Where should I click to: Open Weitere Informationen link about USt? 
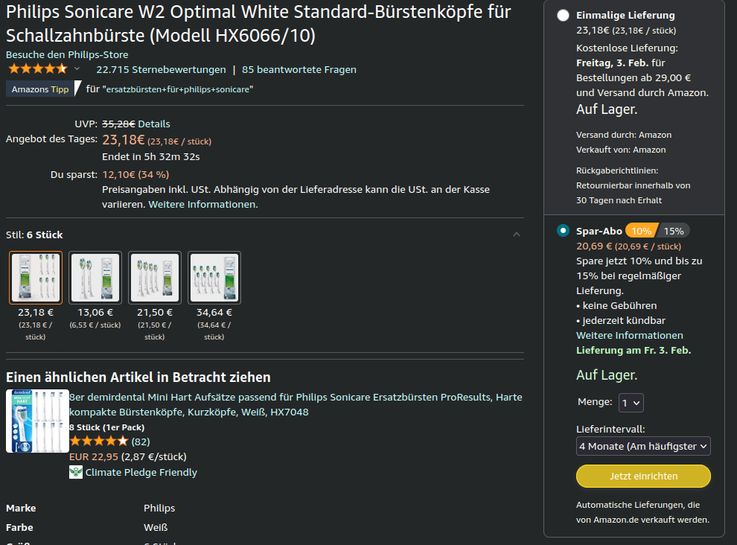(203, 204)
